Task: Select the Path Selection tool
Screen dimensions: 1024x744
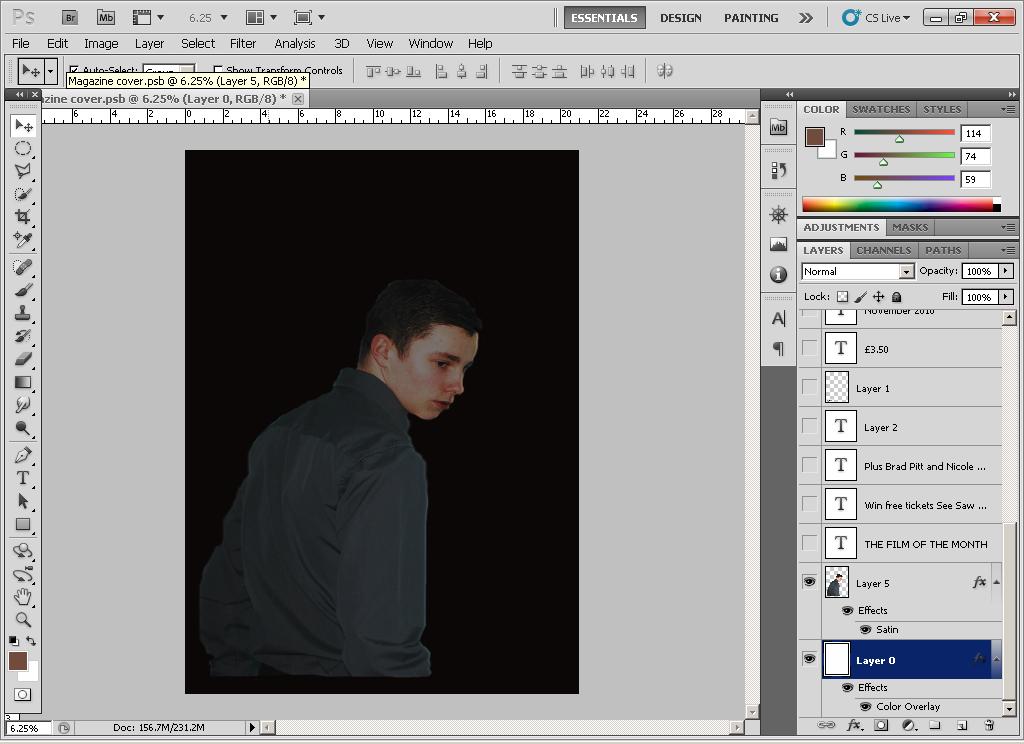Action: pos(23,501)
